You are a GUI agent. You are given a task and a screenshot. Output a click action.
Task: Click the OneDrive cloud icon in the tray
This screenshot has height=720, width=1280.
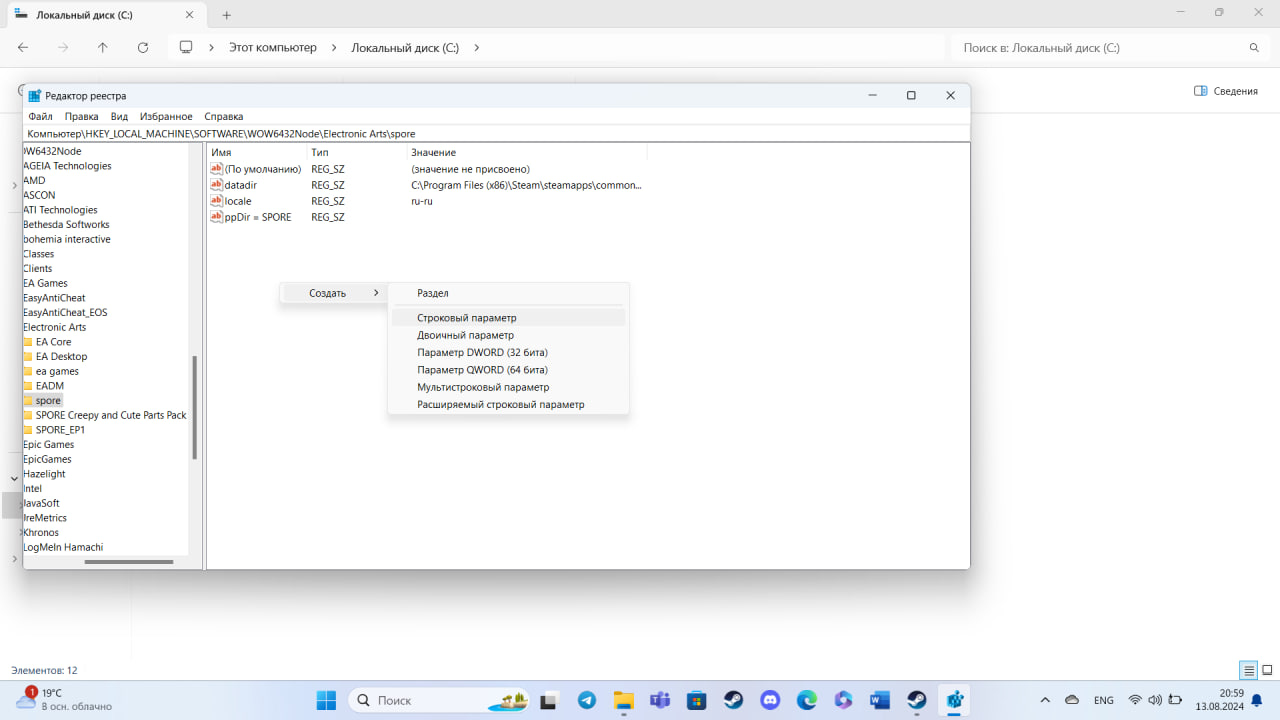(x=1072, y=700)
